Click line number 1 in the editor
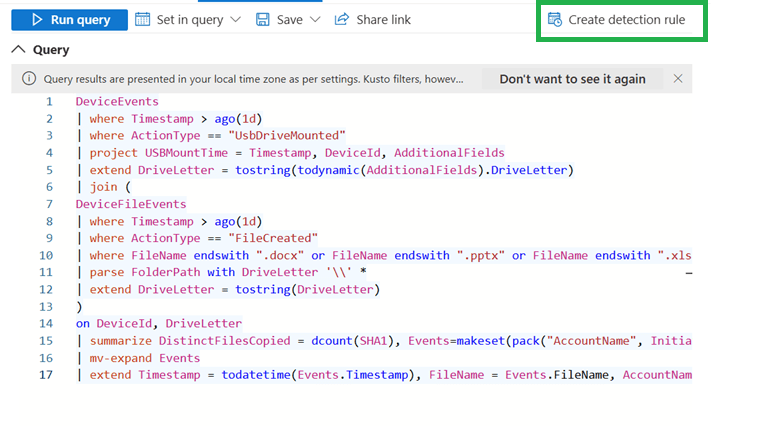The width and height of the screenshot is (771, 426). 48,102
